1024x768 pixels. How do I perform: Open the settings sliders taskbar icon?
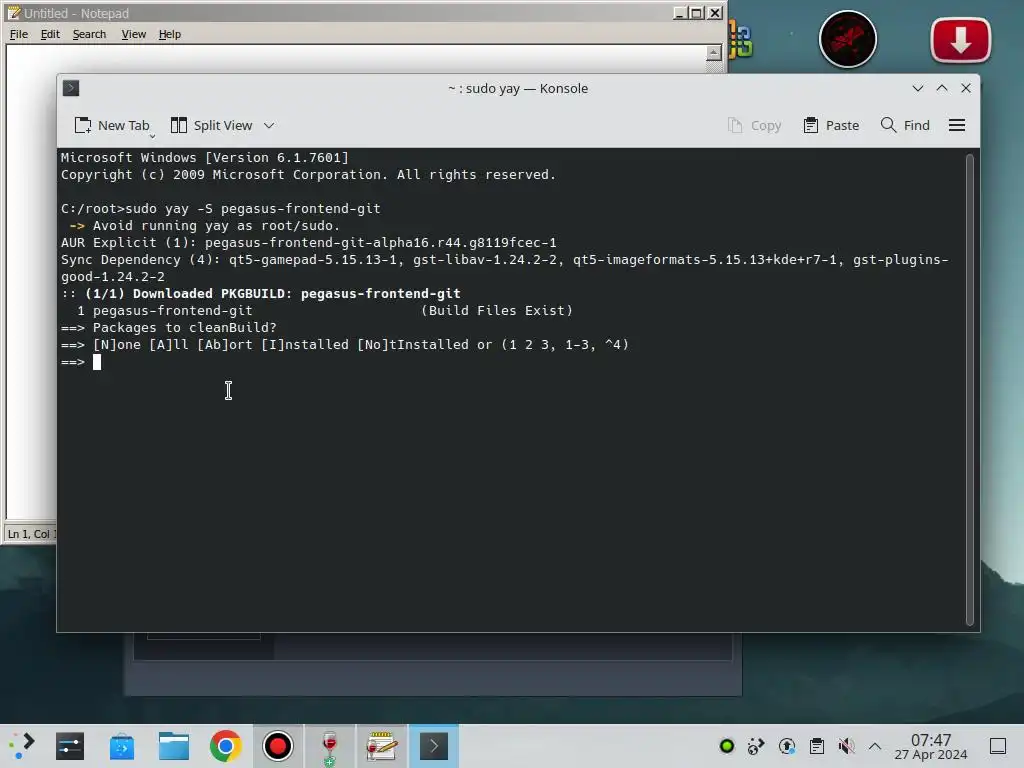point(70,746)
